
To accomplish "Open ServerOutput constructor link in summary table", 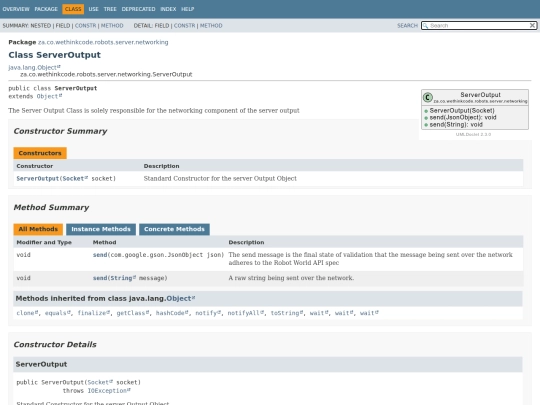I will click(x=38, y=178).
